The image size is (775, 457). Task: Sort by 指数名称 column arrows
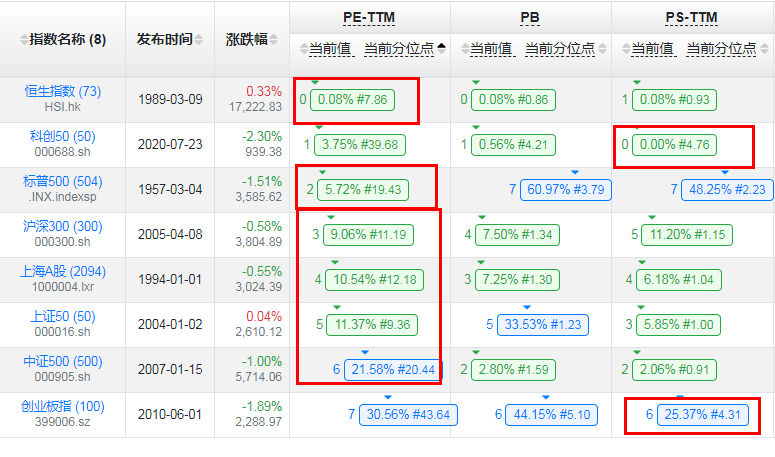[x=24, y=40]
